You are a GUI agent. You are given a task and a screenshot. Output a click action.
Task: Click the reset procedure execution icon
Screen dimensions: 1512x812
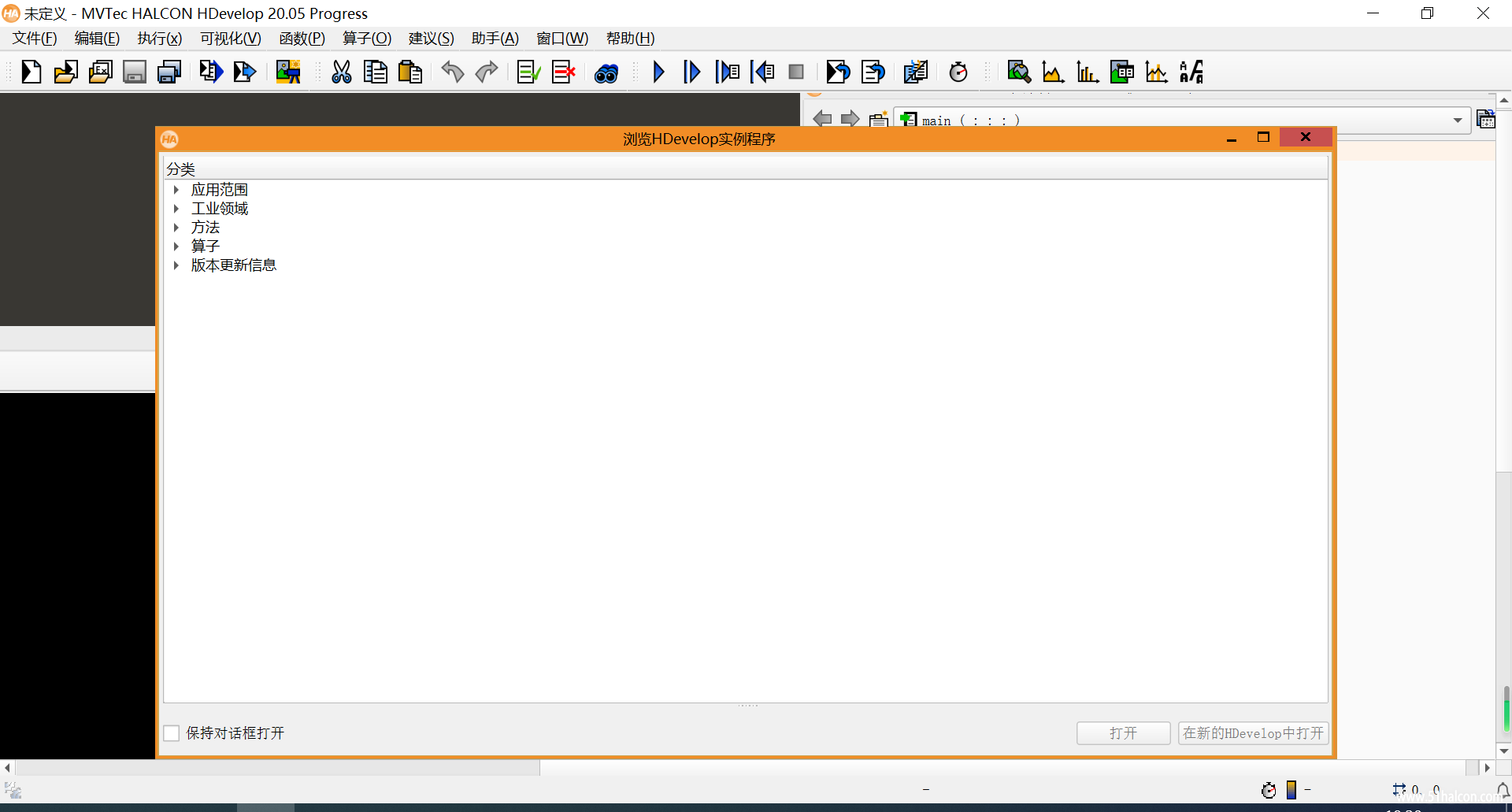click(873, 72)
